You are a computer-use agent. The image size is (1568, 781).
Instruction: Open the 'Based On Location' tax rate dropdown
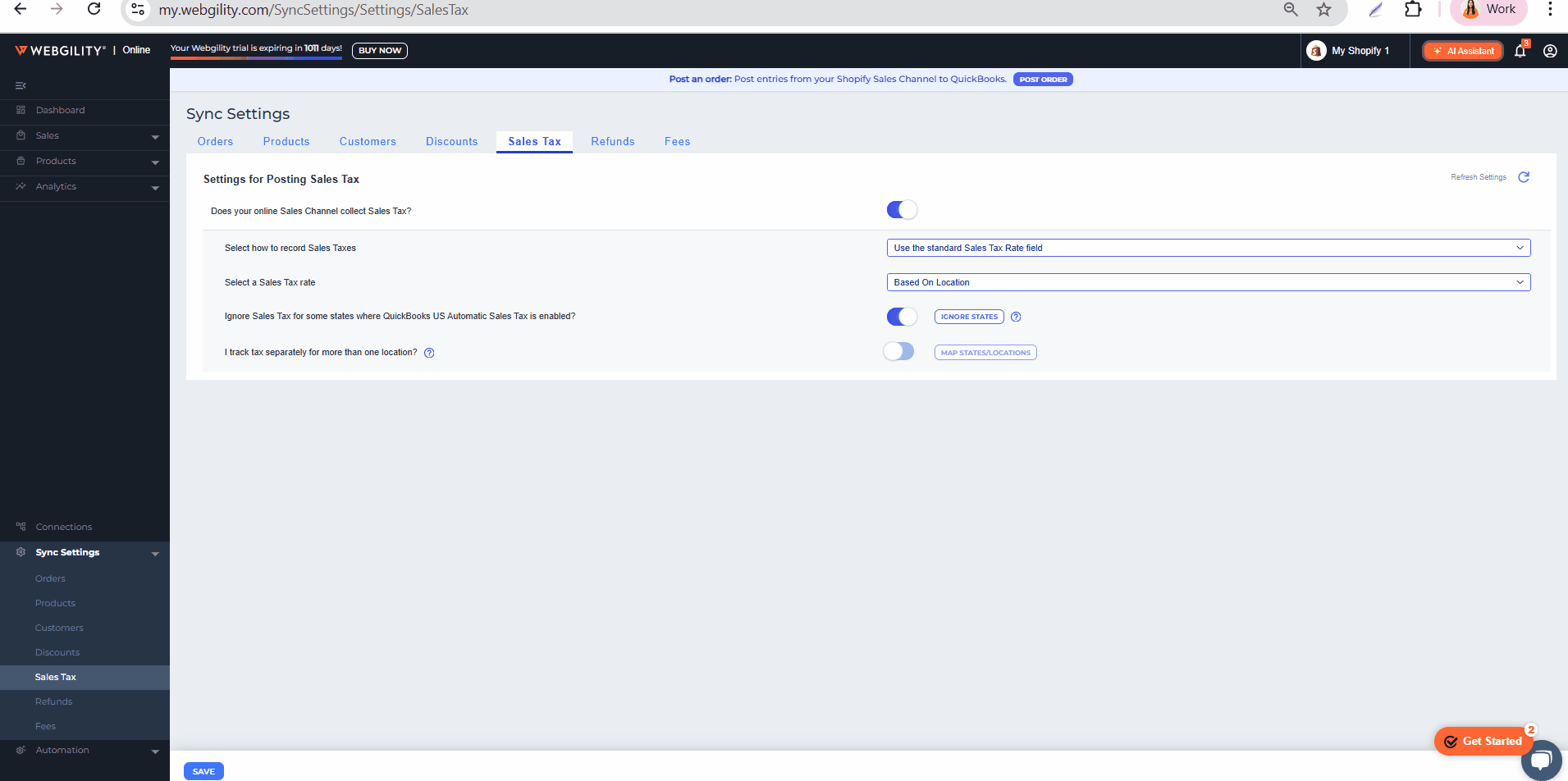pyautogui.click(x=1208, y=282)
